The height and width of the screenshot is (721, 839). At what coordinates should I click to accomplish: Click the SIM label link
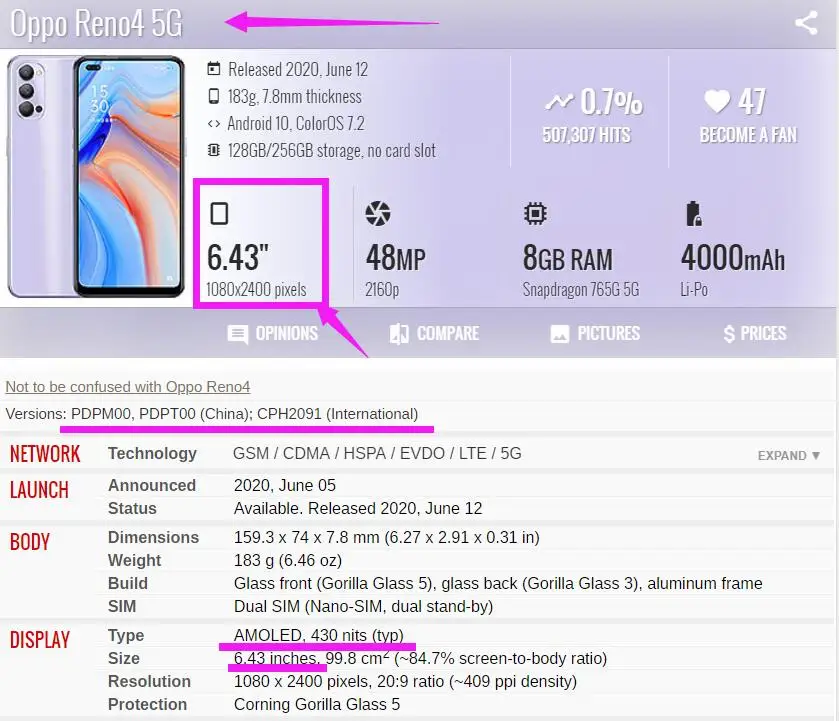pos(122,606)
